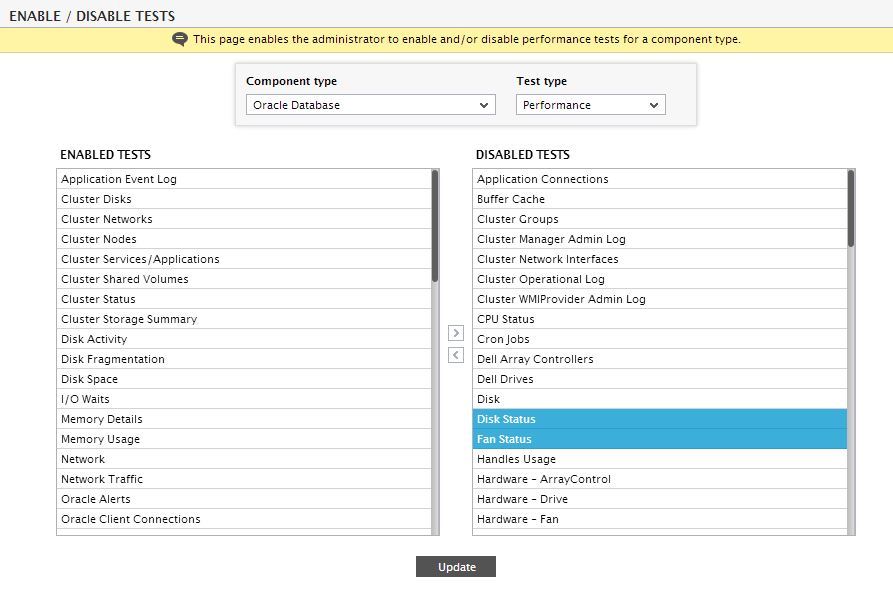Select Cluster Disks test

244,199
